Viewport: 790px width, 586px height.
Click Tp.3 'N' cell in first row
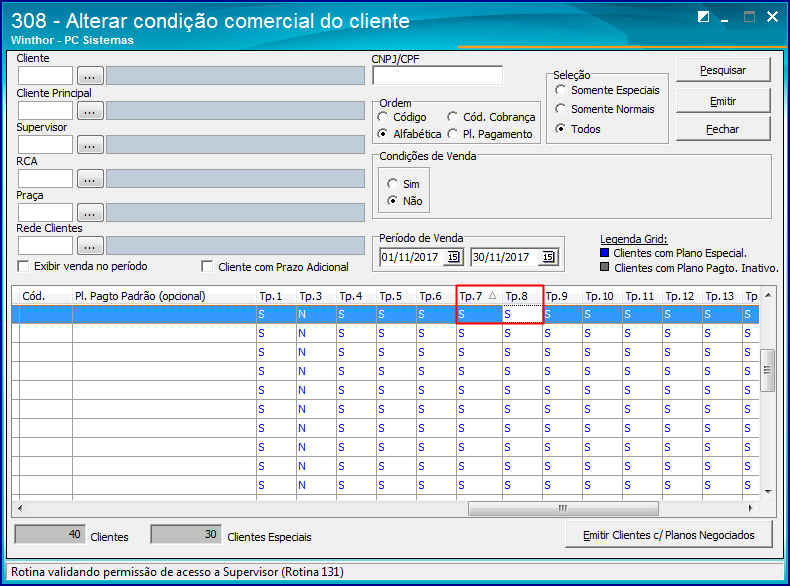[316, 314]
